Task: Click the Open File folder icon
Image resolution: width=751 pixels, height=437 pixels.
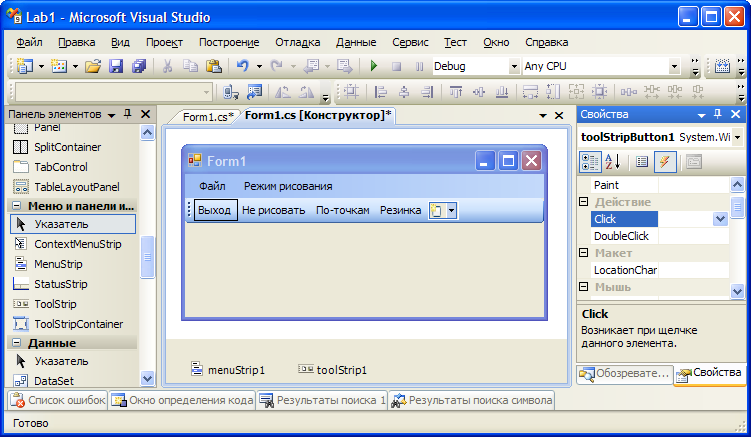Action: [93, 66]
